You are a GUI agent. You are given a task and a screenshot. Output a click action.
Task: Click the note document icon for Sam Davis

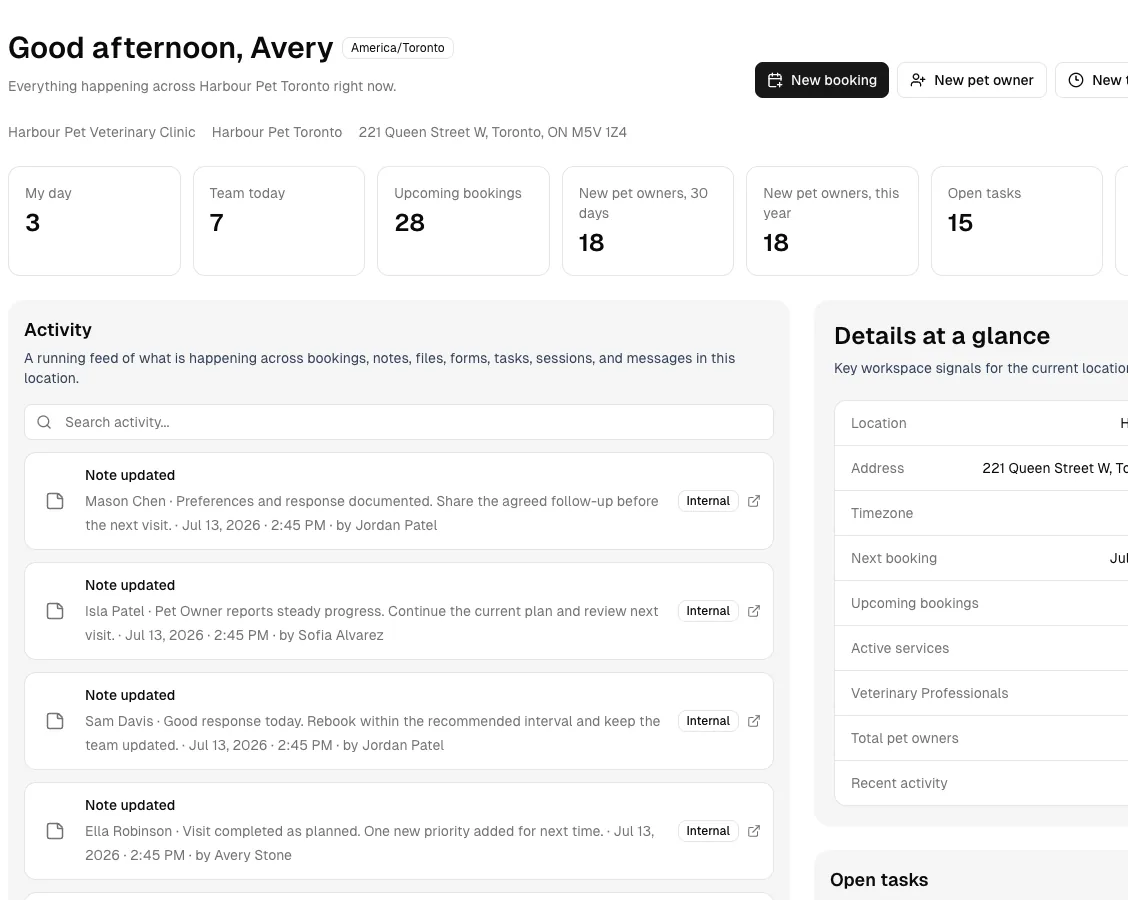point(55,721)
